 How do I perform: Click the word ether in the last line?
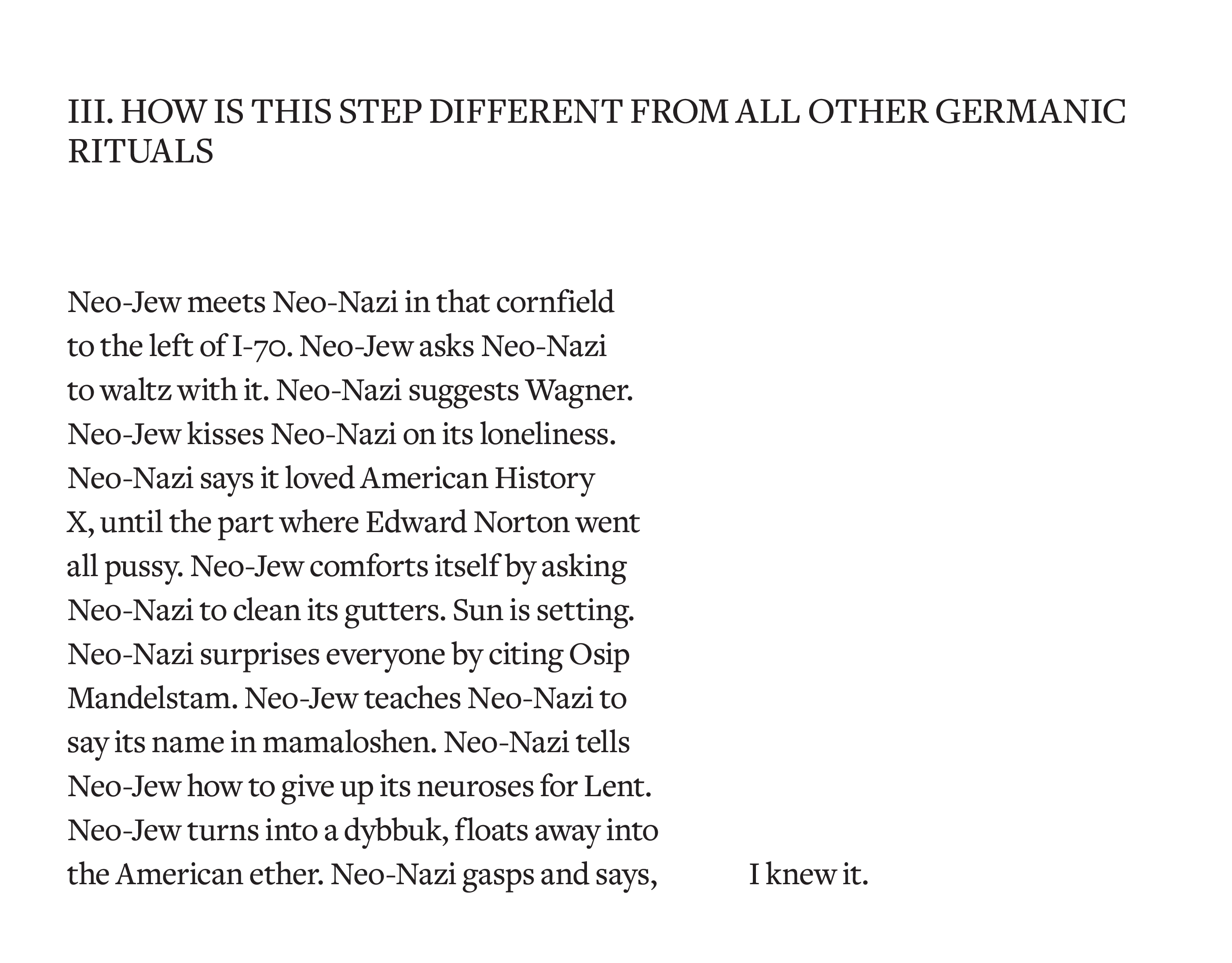click(286, 875)
